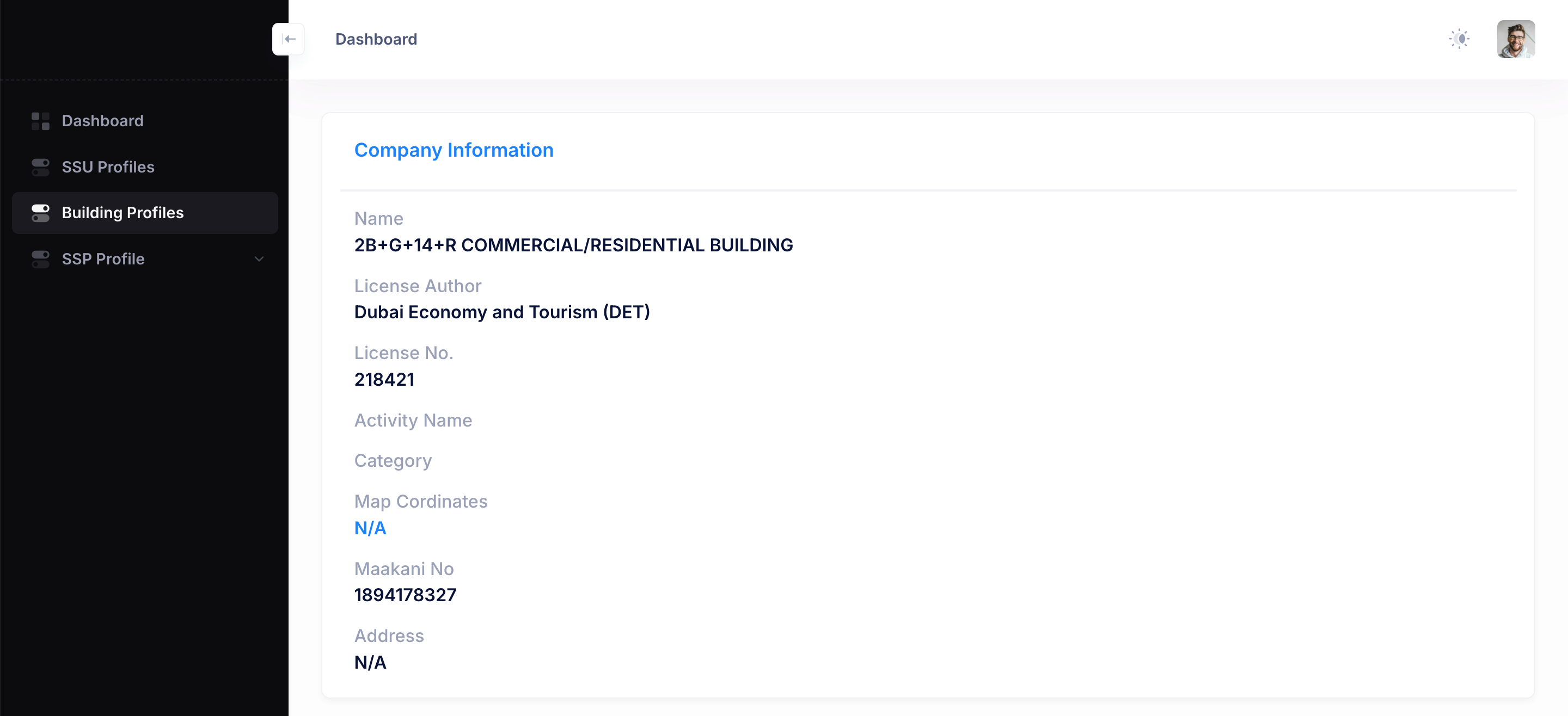Collapse the sidebar with the arrow button
The height and width of the screenshot is (716, 1568).
pyautogui.click(x=289, y=39)
